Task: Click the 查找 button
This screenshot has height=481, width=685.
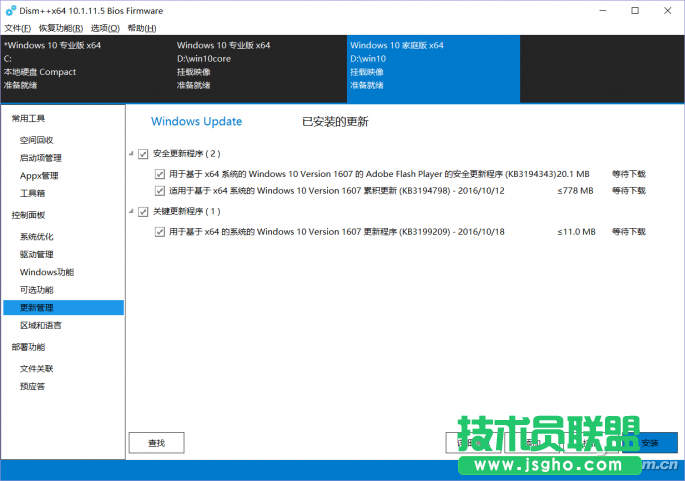Action: 156,442
